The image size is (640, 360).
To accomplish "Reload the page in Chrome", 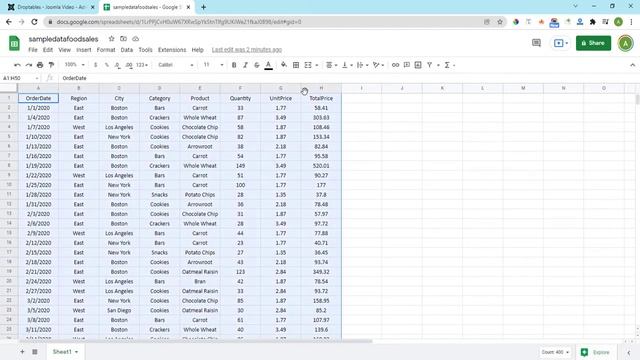I will coord(34,22).
